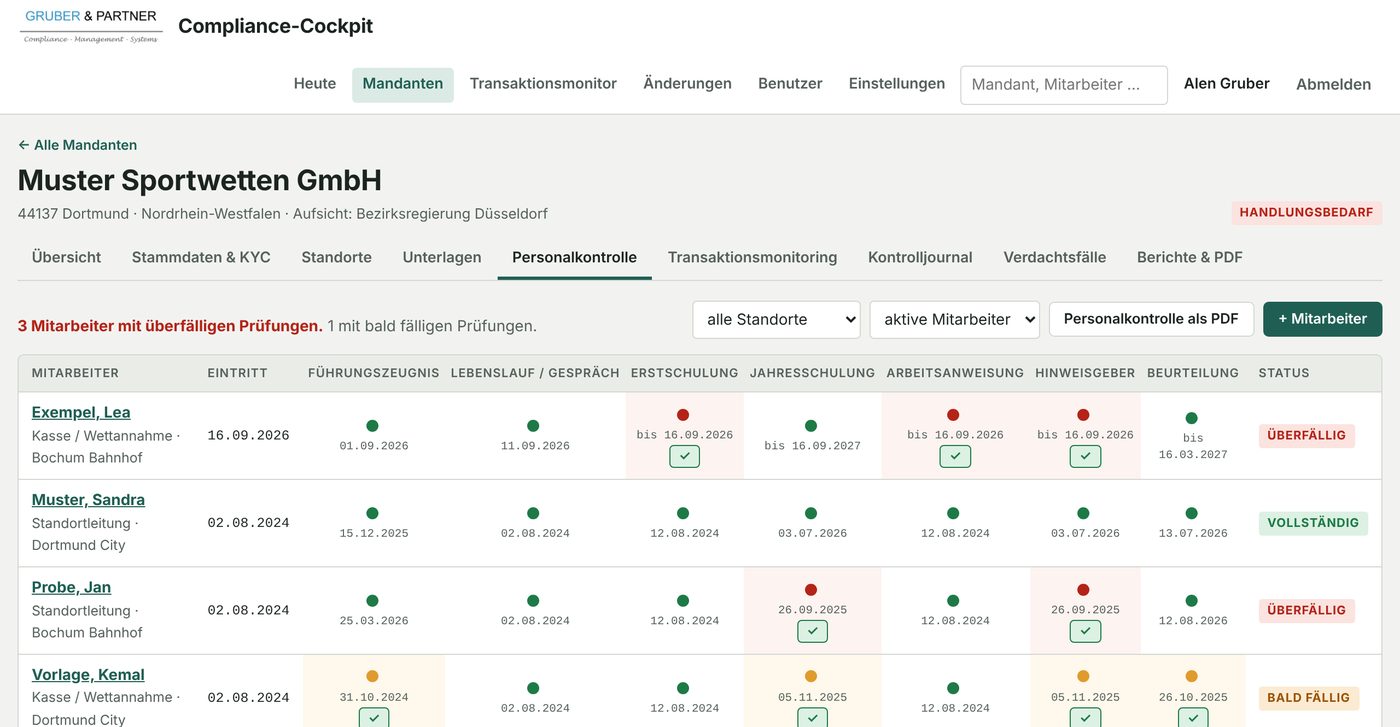Open Einstellungen in the top navigation
Image resolution: width=1400 pixels, height=727 pixels.
click(897, 84)
